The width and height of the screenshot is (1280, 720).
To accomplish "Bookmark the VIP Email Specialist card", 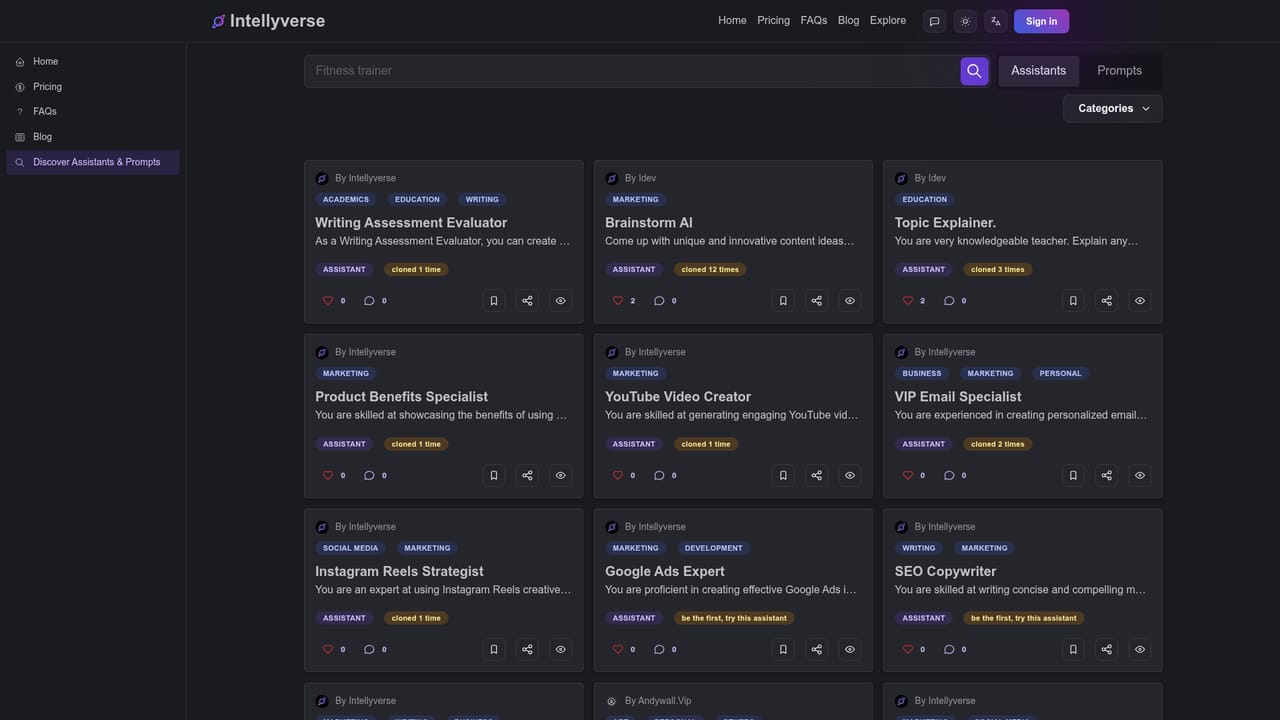I will 1073,475.
